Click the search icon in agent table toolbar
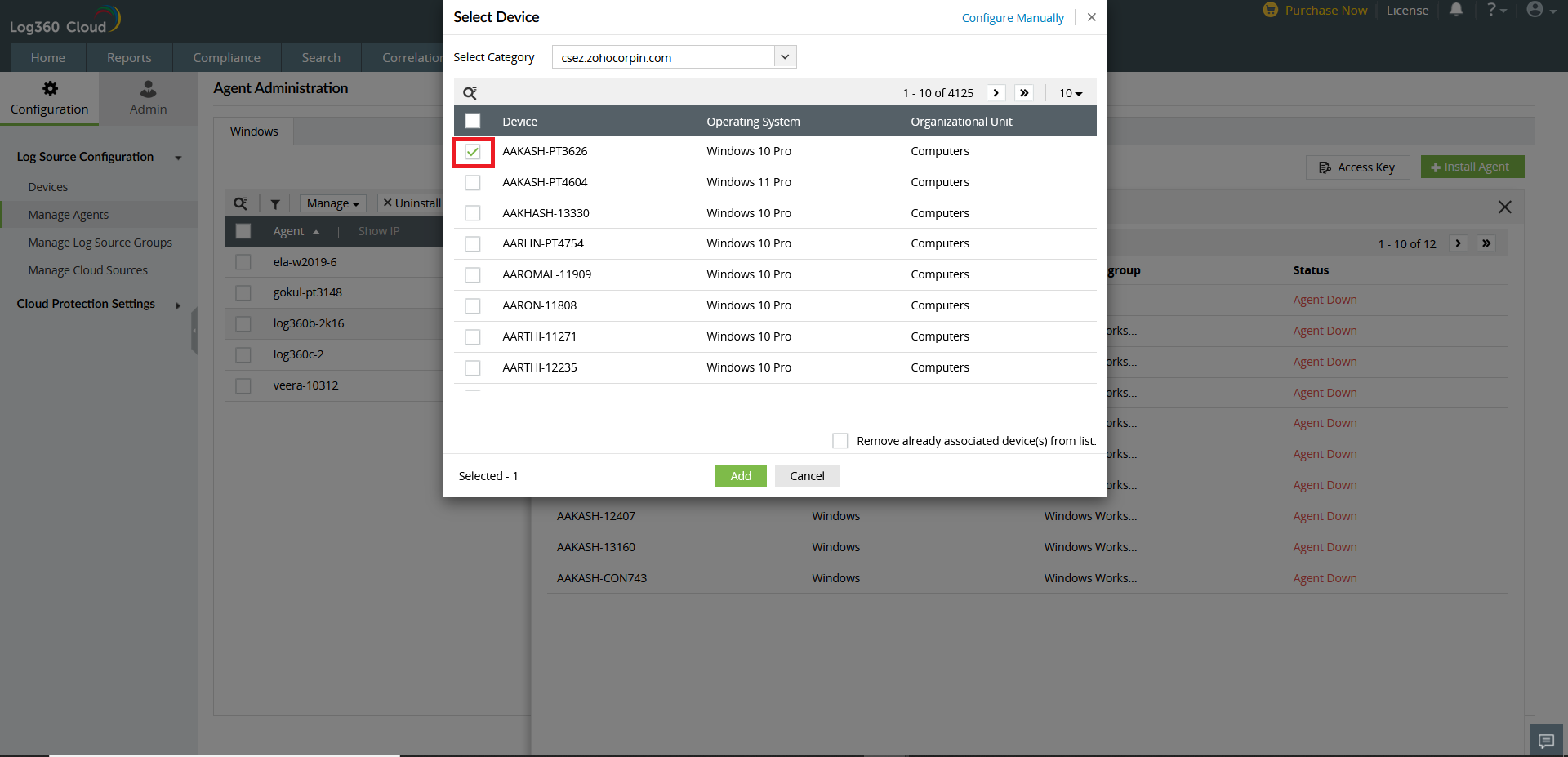1568x757 pixels. point(241,203)
